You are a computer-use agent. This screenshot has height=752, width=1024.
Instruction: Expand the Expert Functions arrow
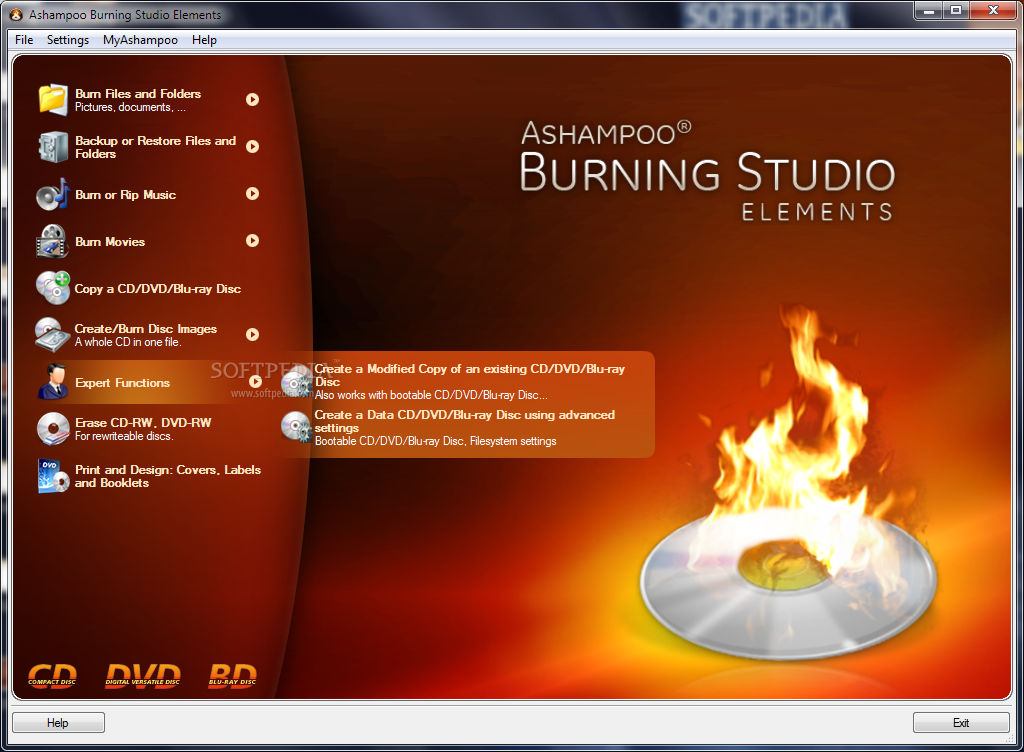click(x=255, y=382)
